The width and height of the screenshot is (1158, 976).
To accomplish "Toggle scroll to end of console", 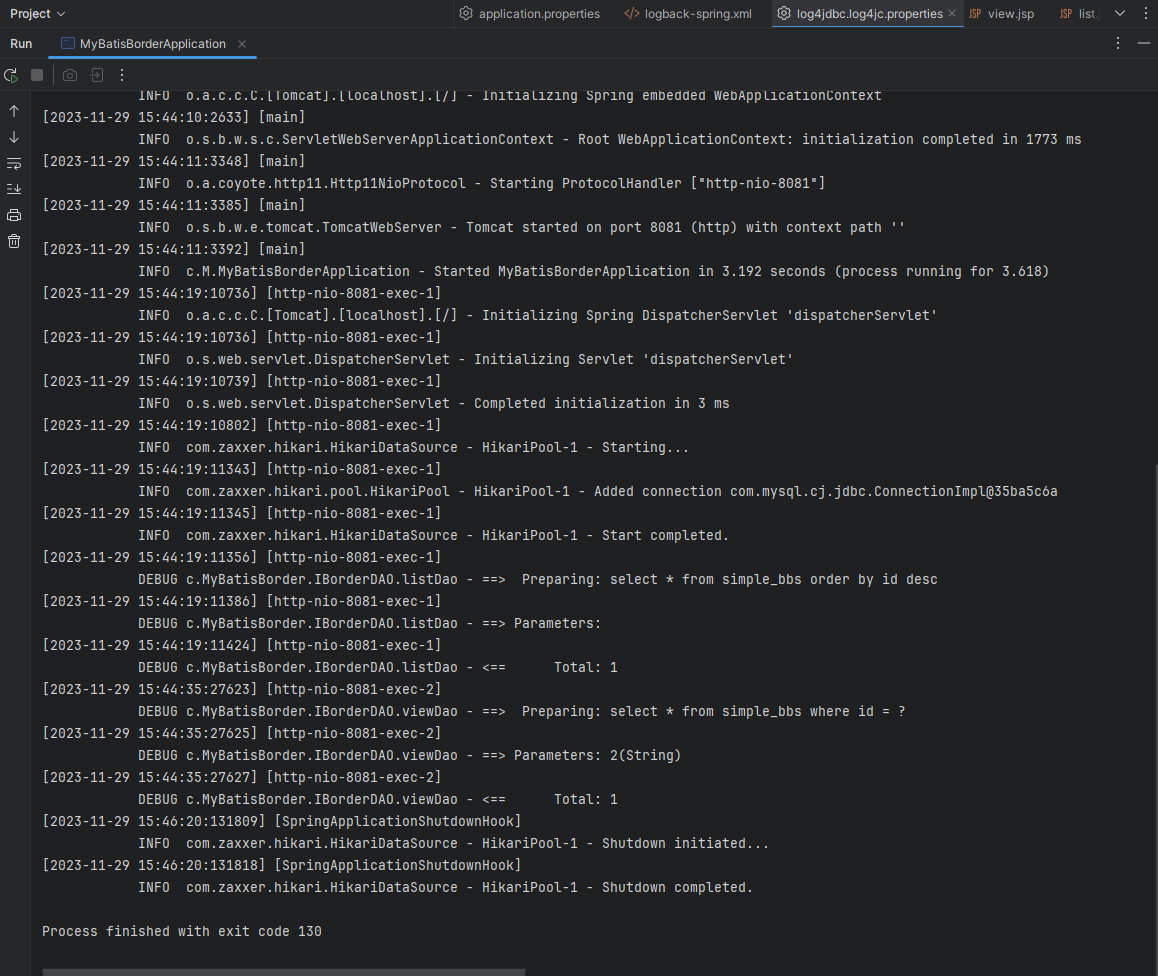I will tap(14, 189).
